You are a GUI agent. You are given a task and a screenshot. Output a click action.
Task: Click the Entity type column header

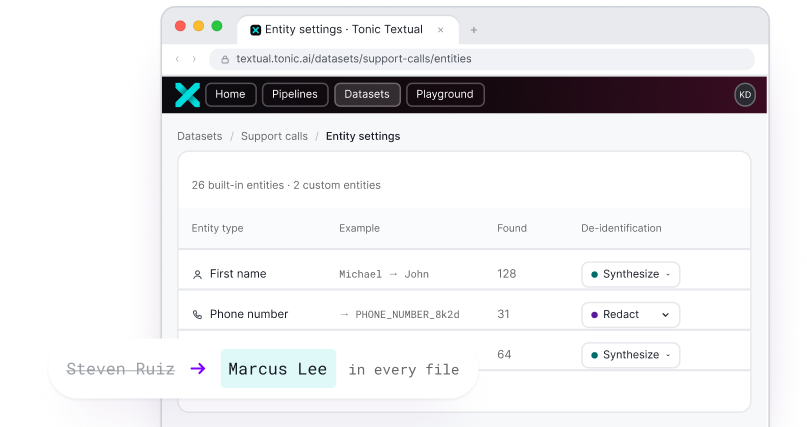click(x=217, y=228)
